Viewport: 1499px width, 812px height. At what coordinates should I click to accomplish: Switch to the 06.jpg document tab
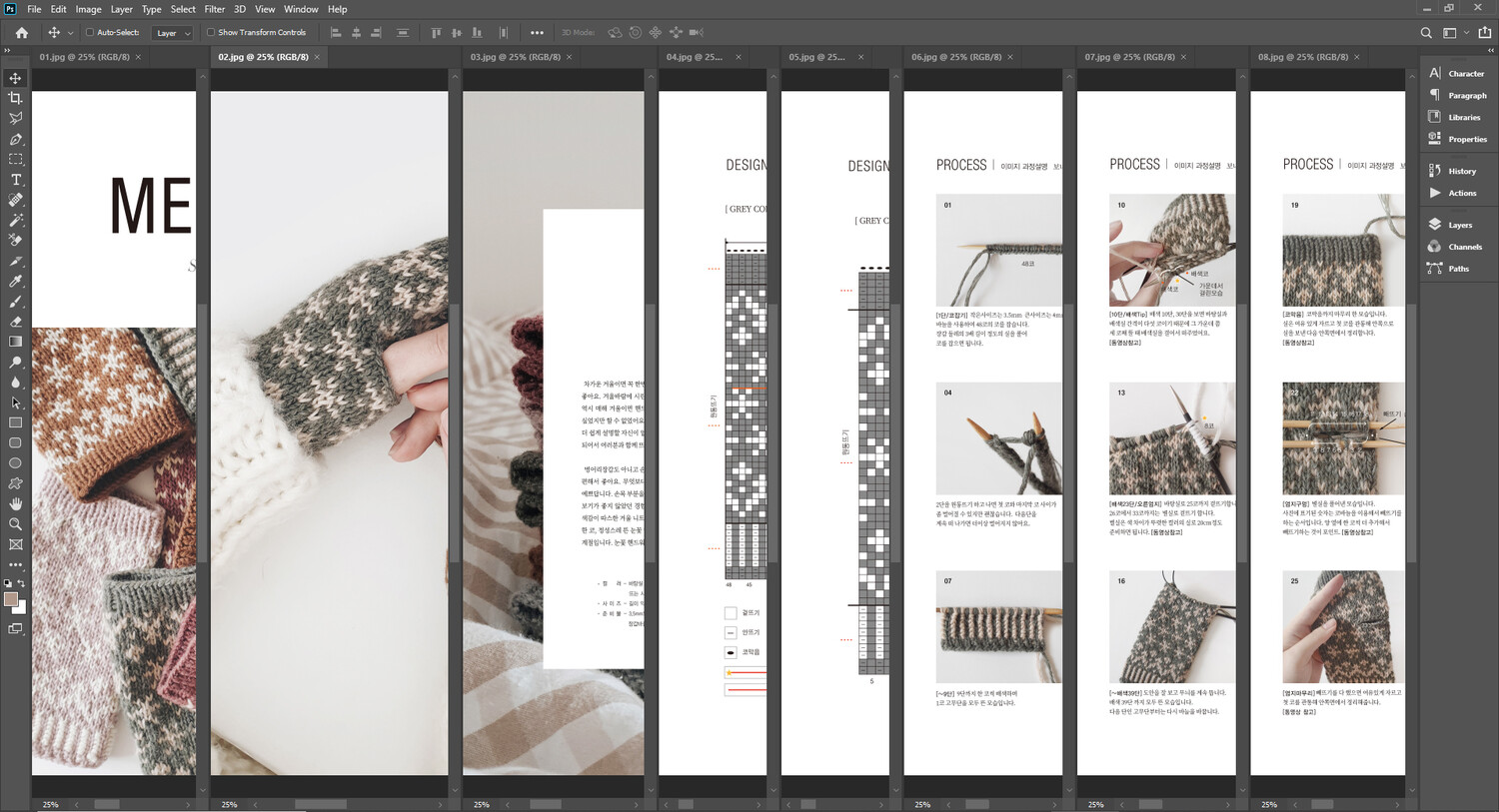955,57
